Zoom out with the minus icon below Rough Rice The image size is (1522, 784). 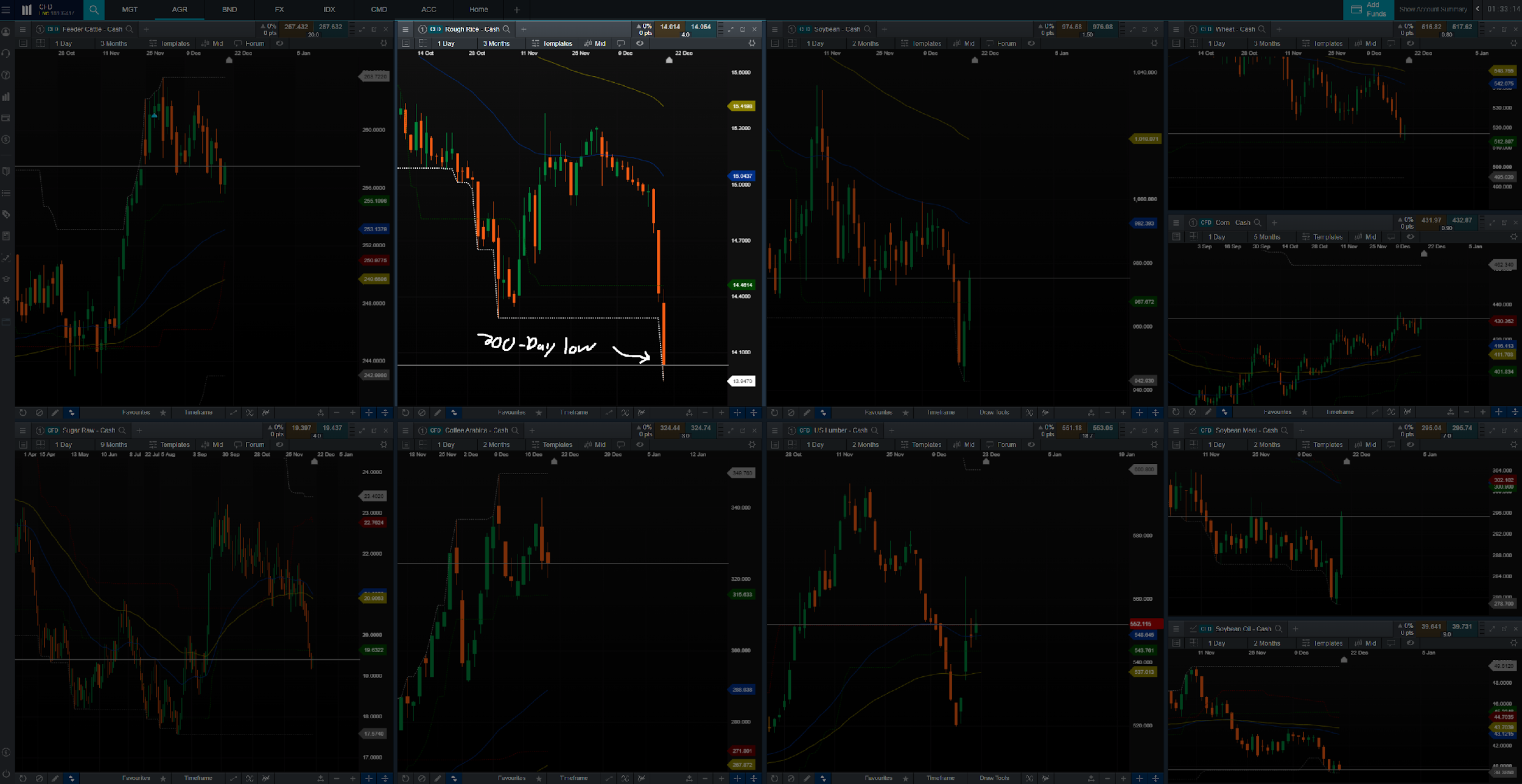[x=706, y=413]
